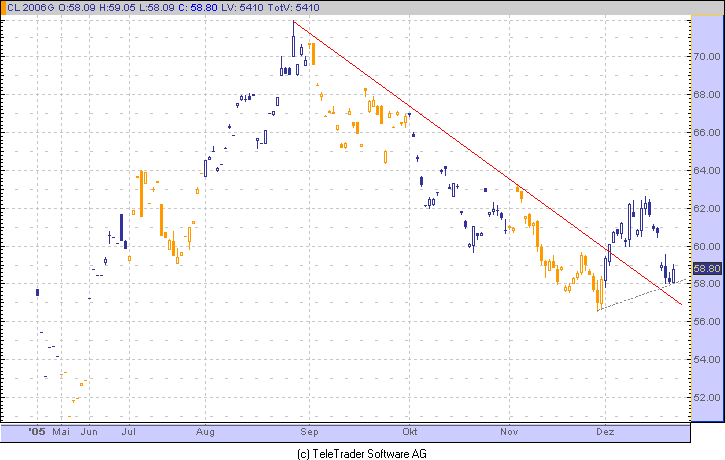Click the CL 2006G symbol name in header
Screen dimensions: 725x460
tap(31, 8)
